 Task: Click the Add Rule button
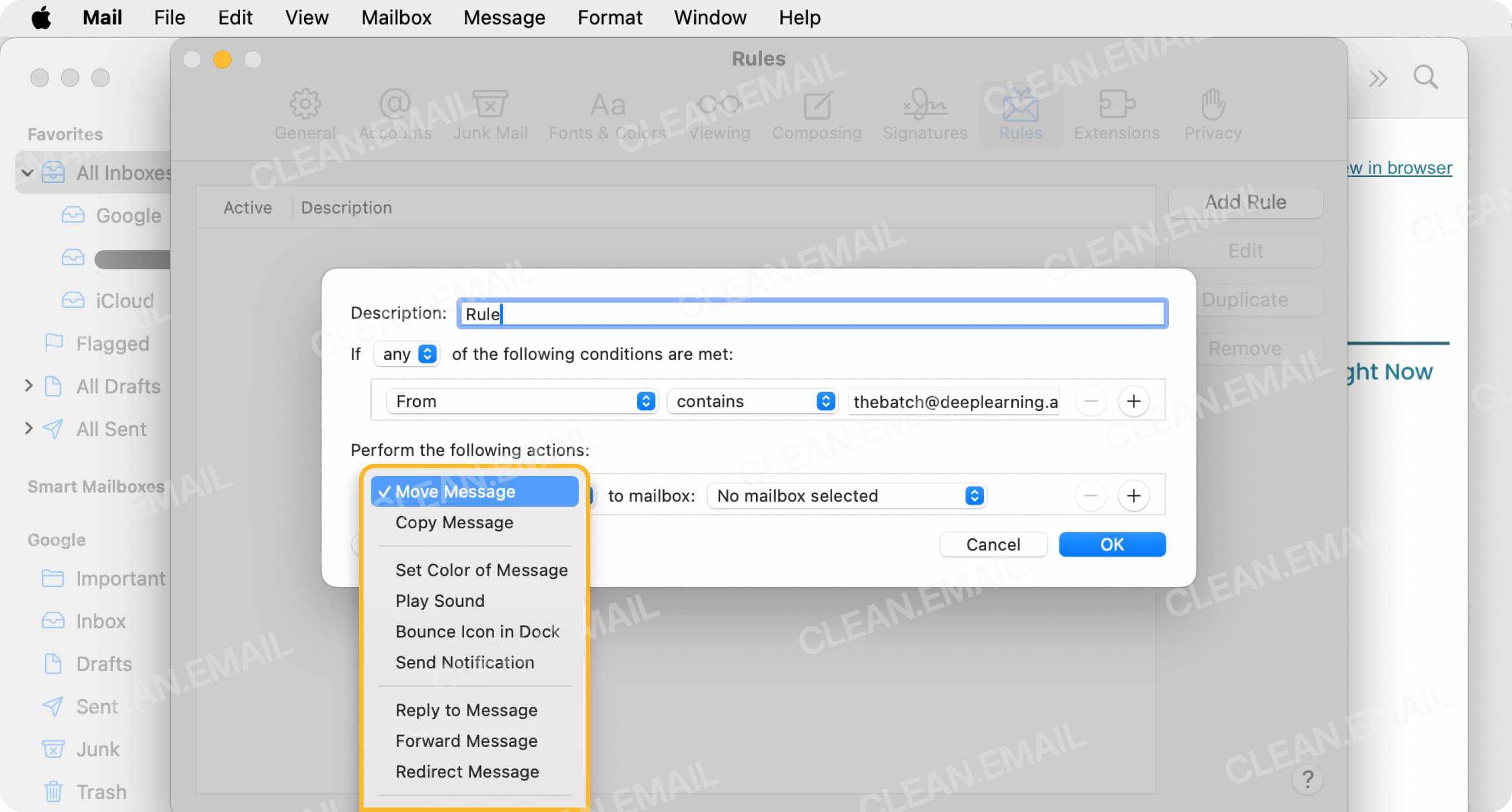[1245, 202]
